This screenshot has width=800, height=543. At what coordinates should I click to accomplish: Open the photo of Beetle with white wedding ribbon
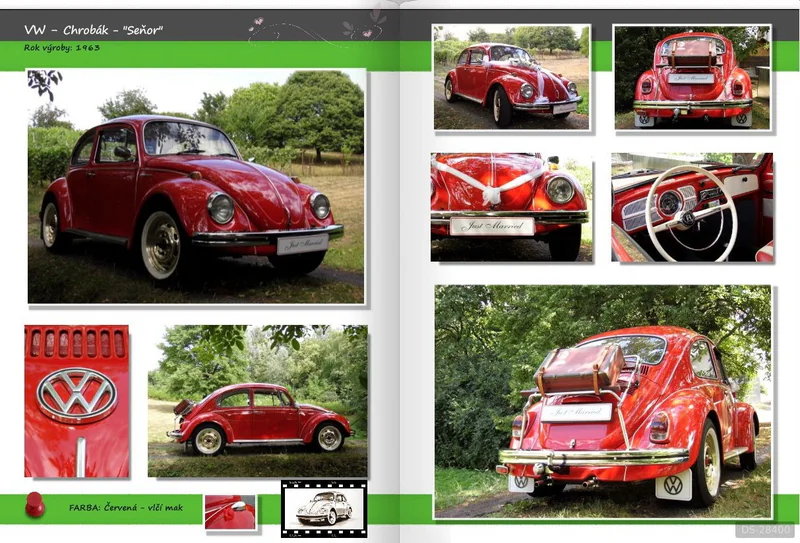click(x=512, y=77)
